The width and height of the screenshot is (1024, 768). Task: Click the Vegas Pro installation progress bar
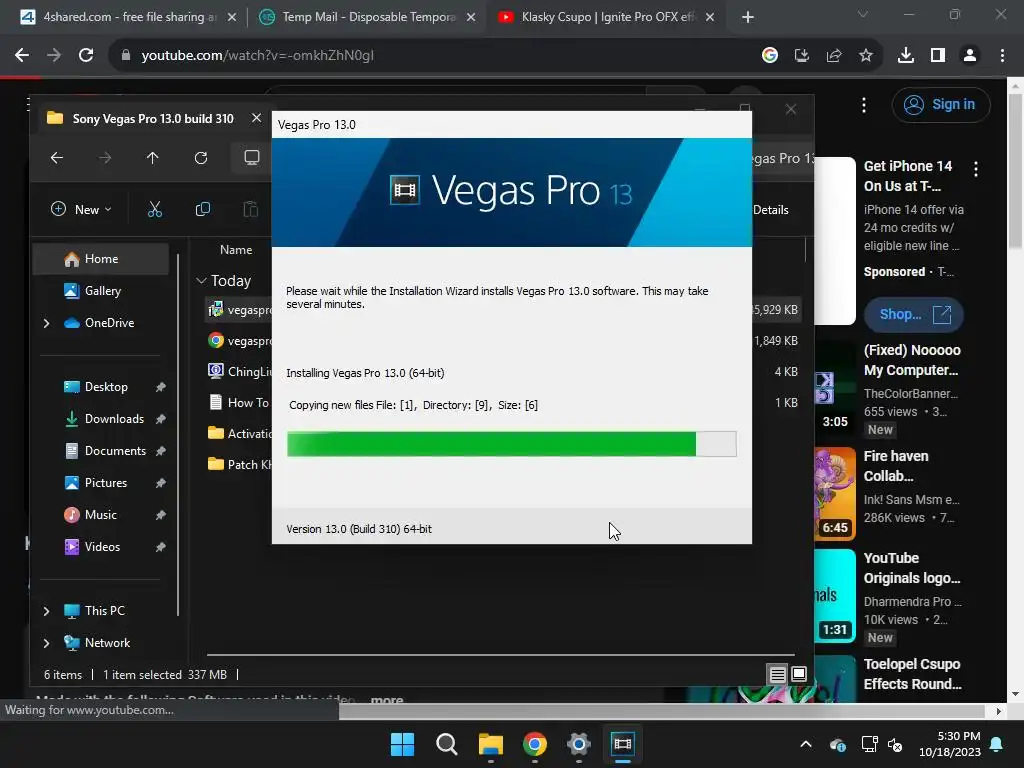[511, 444]
